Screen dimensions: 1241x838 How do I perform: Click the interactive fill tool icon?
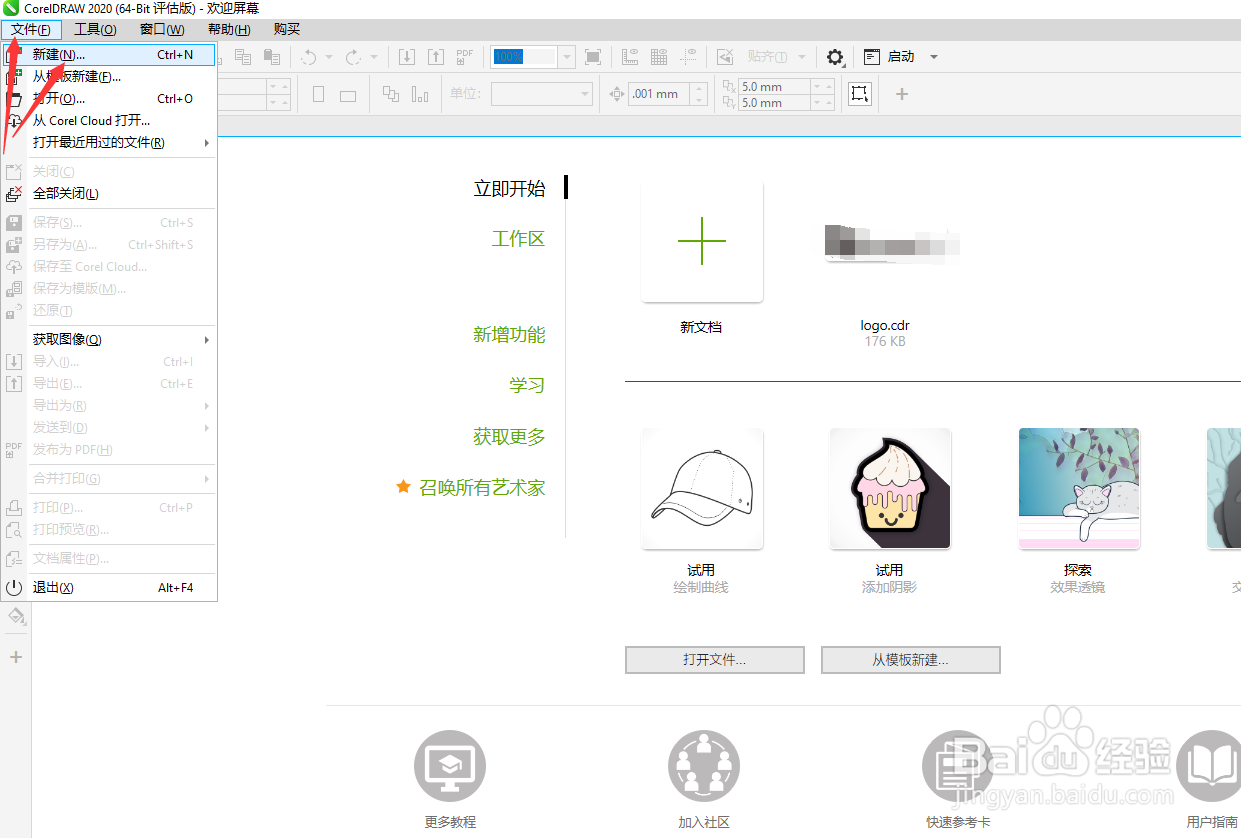[15, 616]
